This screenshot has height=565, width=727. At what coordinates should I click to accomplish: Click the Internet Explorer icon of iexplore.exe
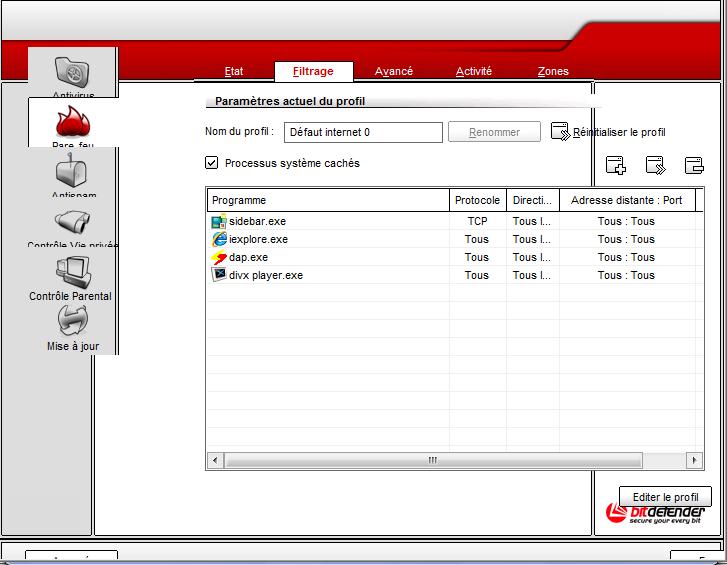(x=219, y=239)
